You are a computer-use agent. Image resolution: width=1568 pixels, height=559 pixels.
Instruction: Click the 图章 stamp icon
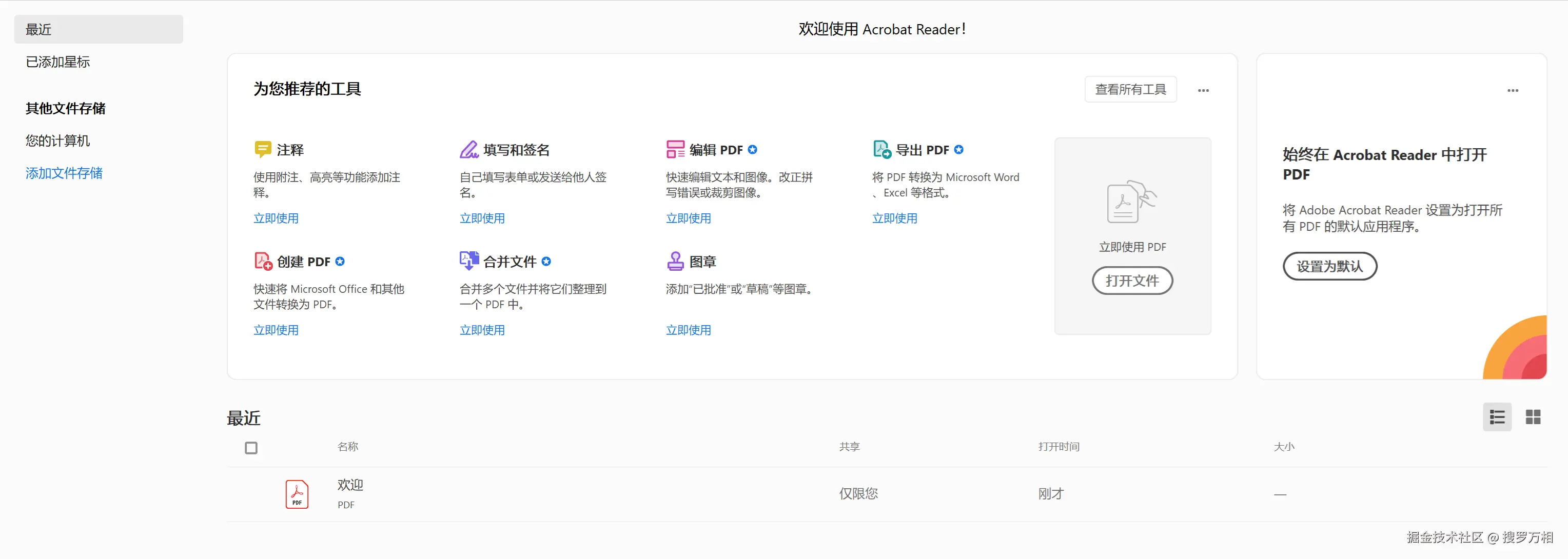coord(675,261)
